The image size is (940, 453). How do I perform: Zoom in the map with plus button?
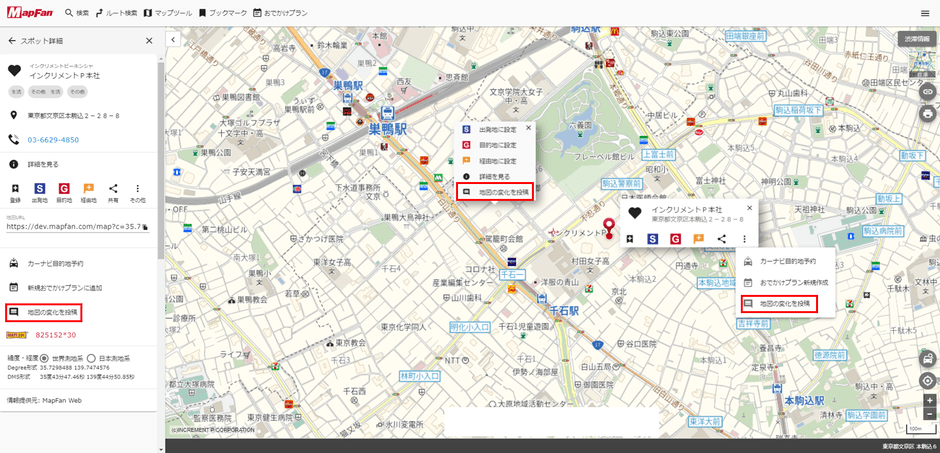click(x=929, y=401)
